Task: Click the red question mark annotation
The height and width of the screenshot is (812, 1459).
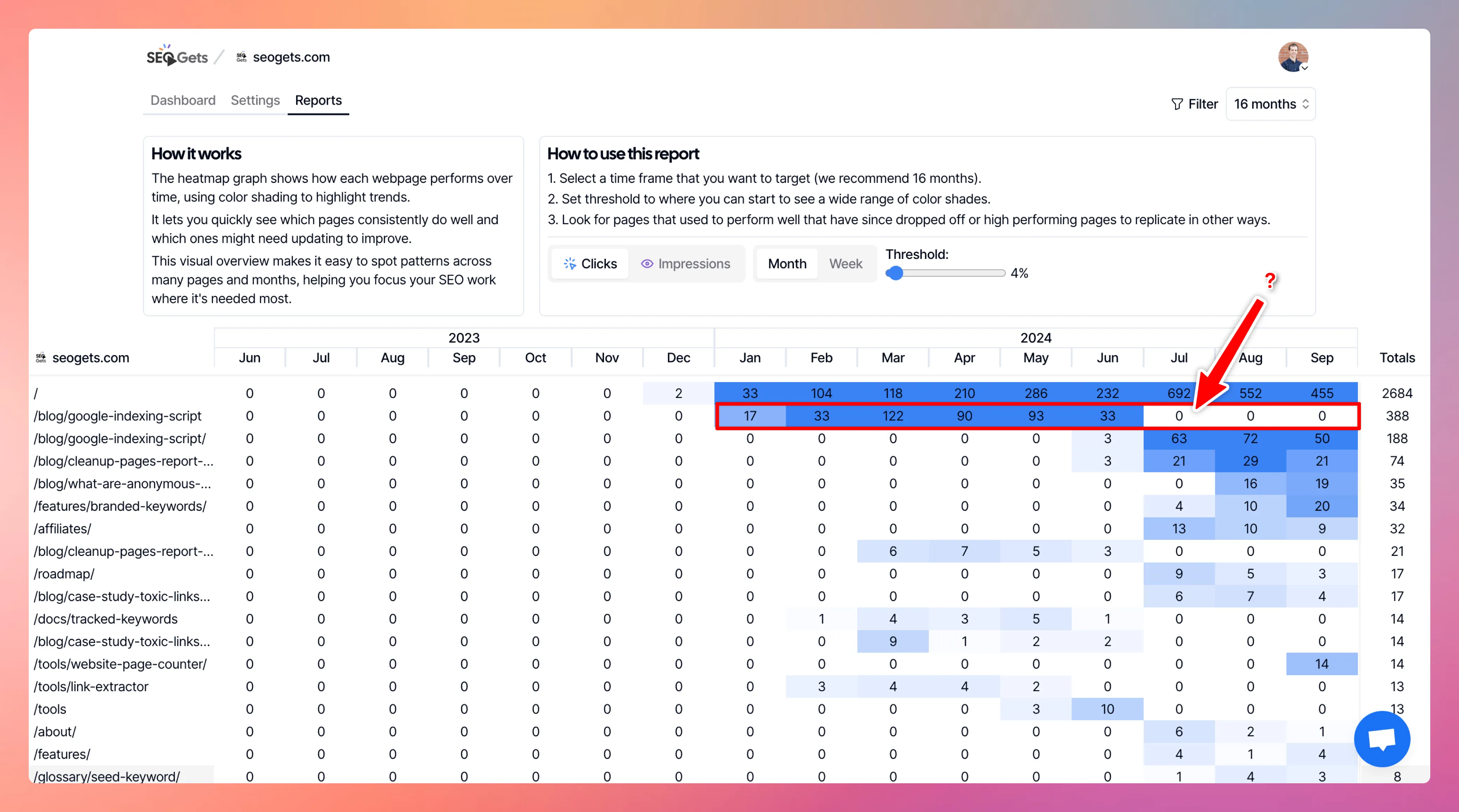Action: (x=1270, y=280)
